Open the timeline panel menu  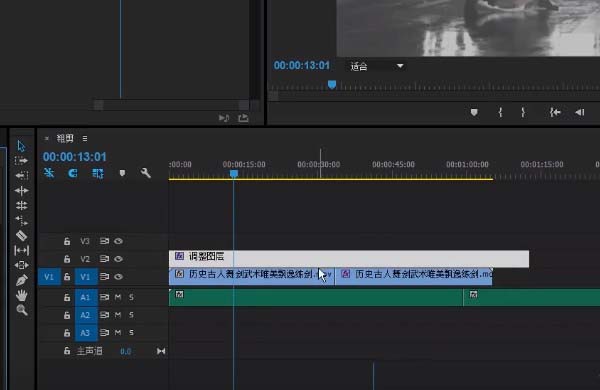point(85,139)
